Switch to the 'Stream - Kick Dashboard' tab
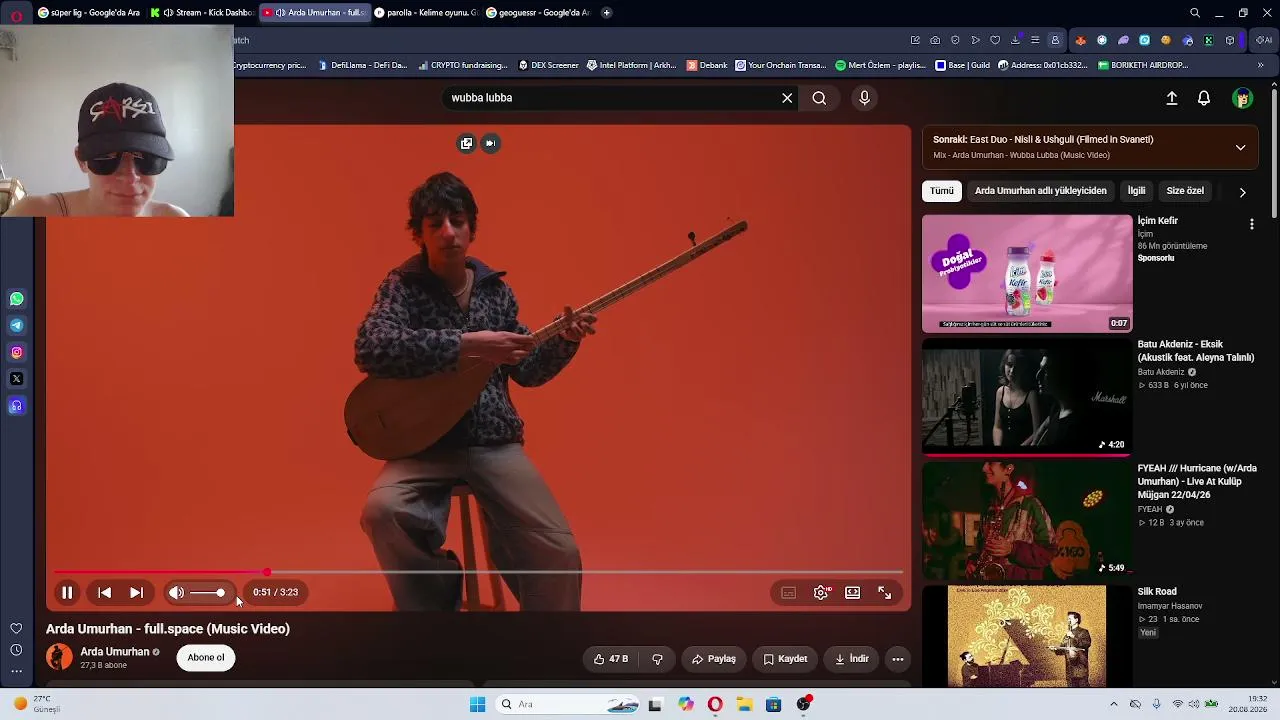This screenshot has width=1280, height=720. coord(202,13)
